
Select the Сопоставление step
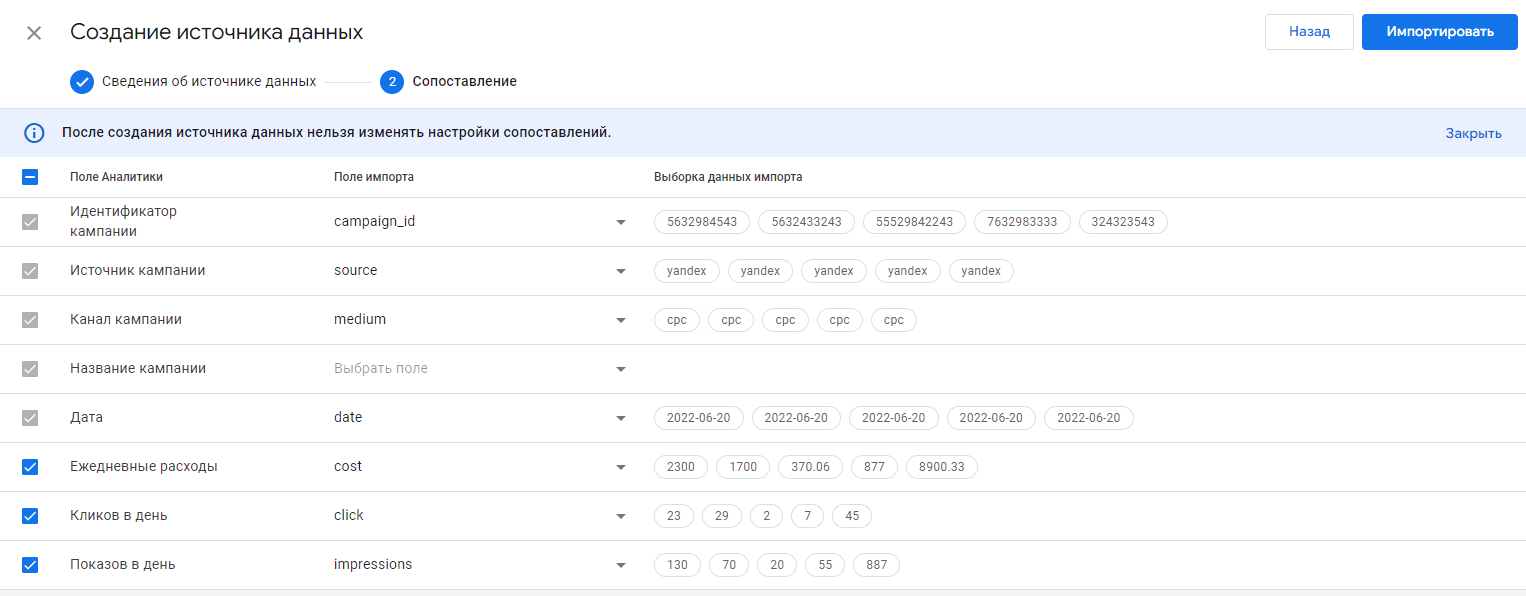(465, 82)
